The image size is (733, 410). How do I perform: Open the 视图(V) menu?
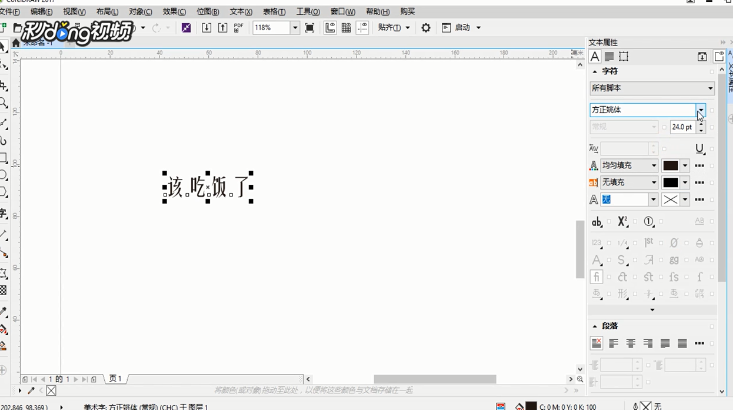coord(74,11)
